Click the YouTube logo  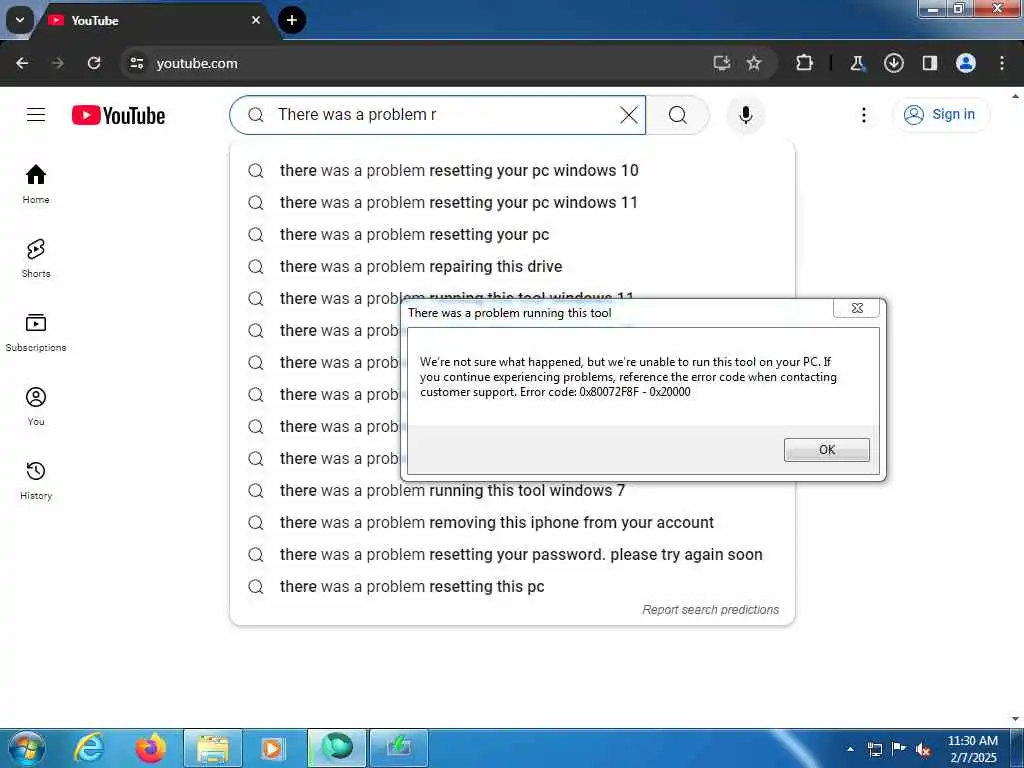point(118,115)
